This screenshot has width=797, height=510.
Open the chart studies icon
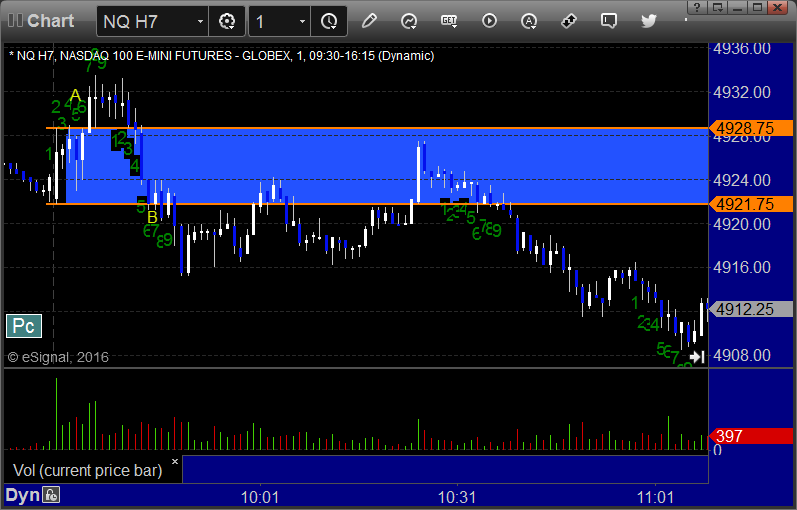point(409,21)
